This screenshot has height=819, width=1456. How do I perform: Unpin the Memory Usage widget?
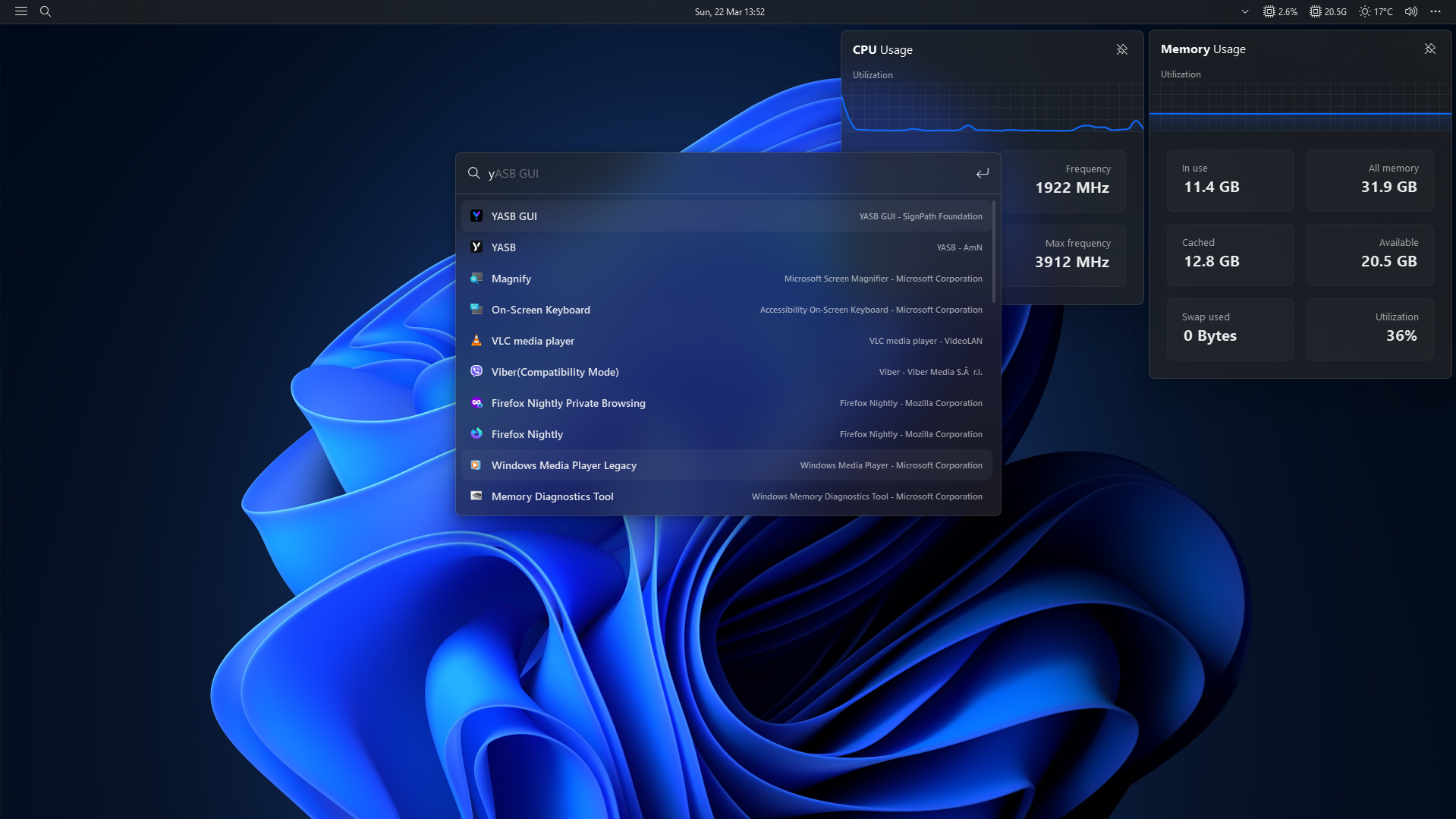click(x=1429, y=49)
